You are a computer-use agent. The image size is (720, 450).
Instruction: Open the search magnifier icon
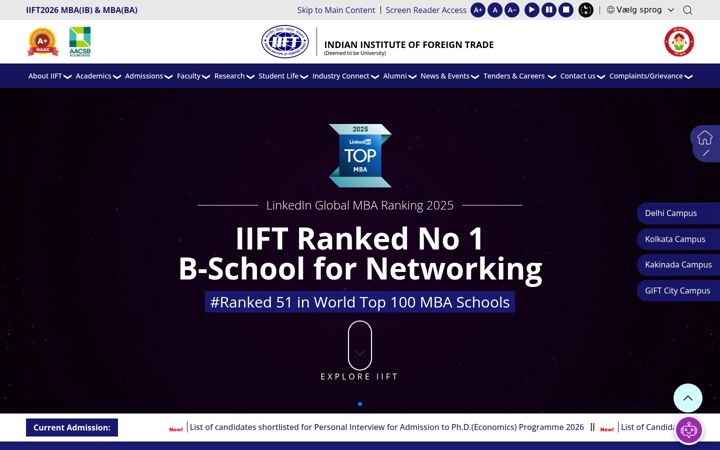pos(687,10)
